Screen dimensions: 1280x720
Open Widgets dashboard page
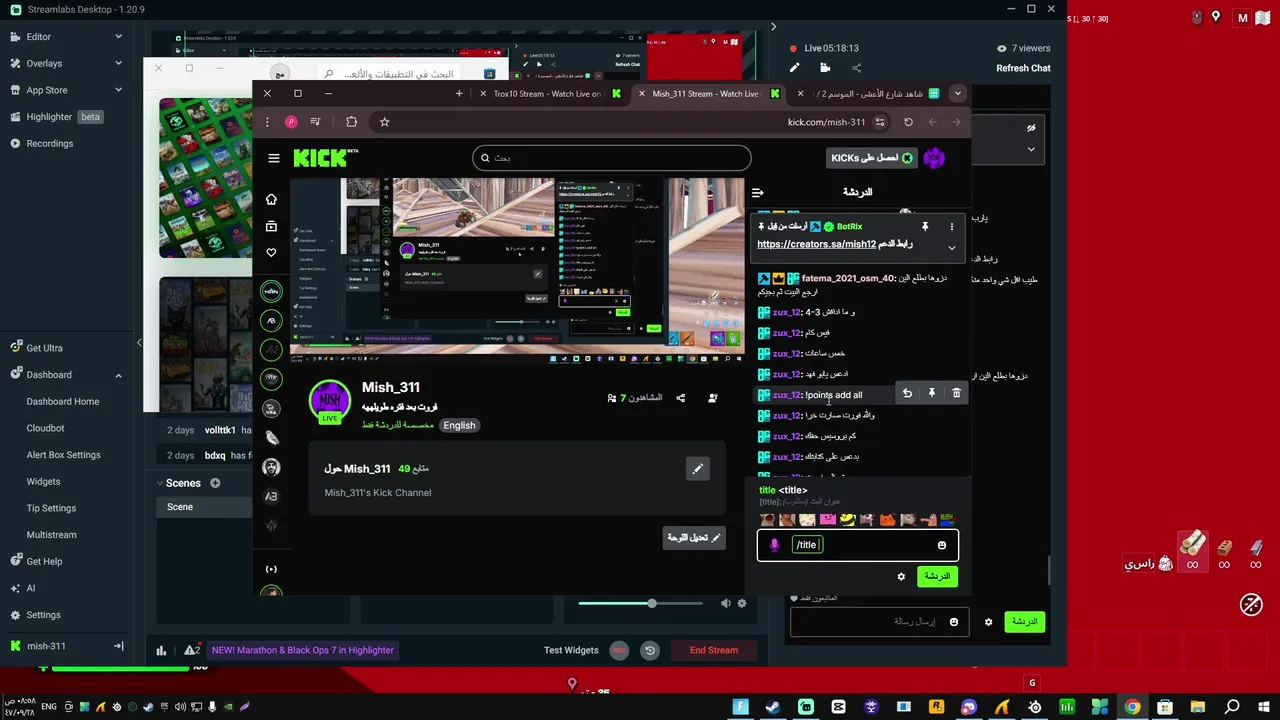(44, 481)
